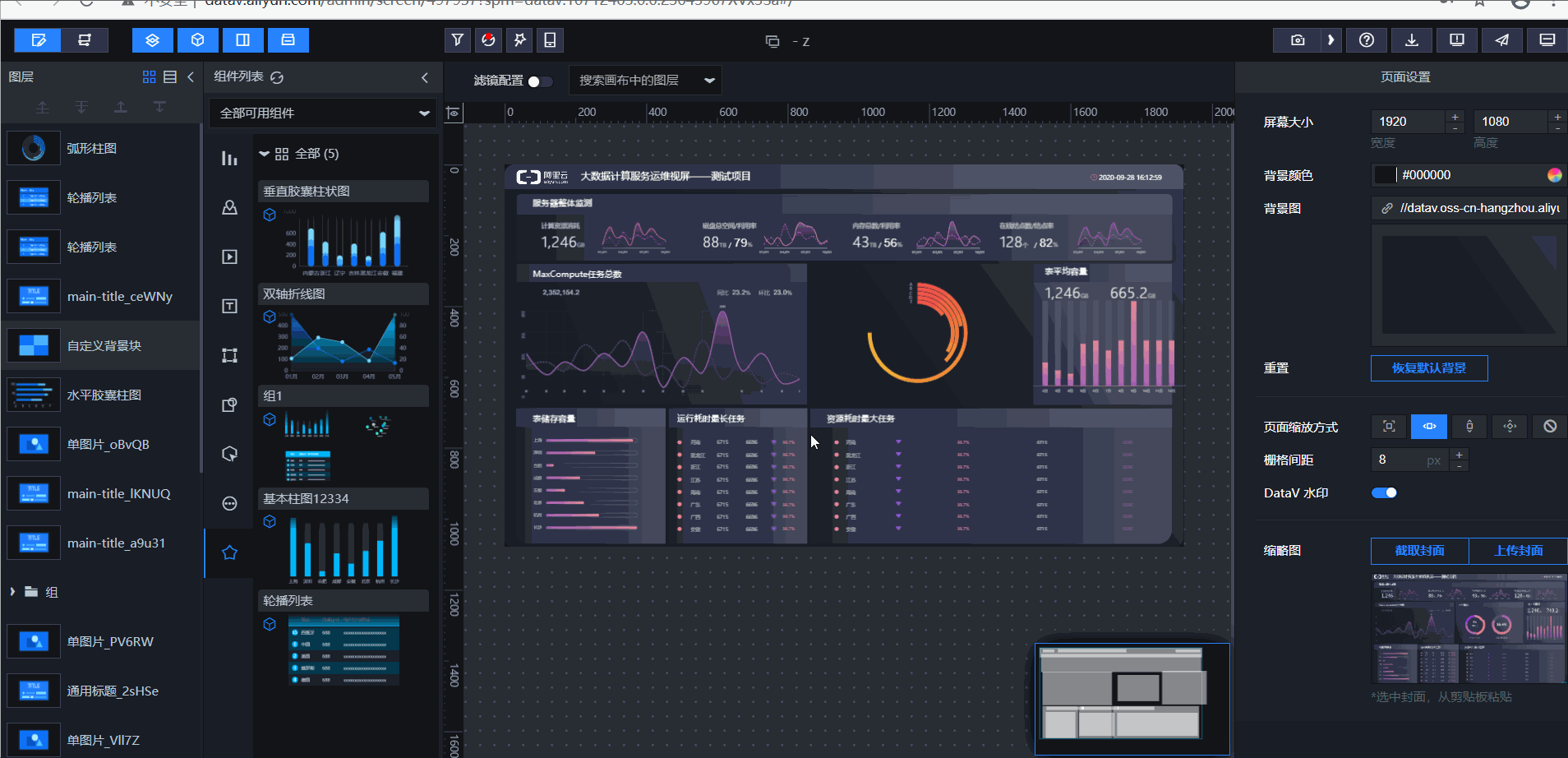Click the screen width field 1920
This screenshot has height=758, width=1568.
[1408, 122]
